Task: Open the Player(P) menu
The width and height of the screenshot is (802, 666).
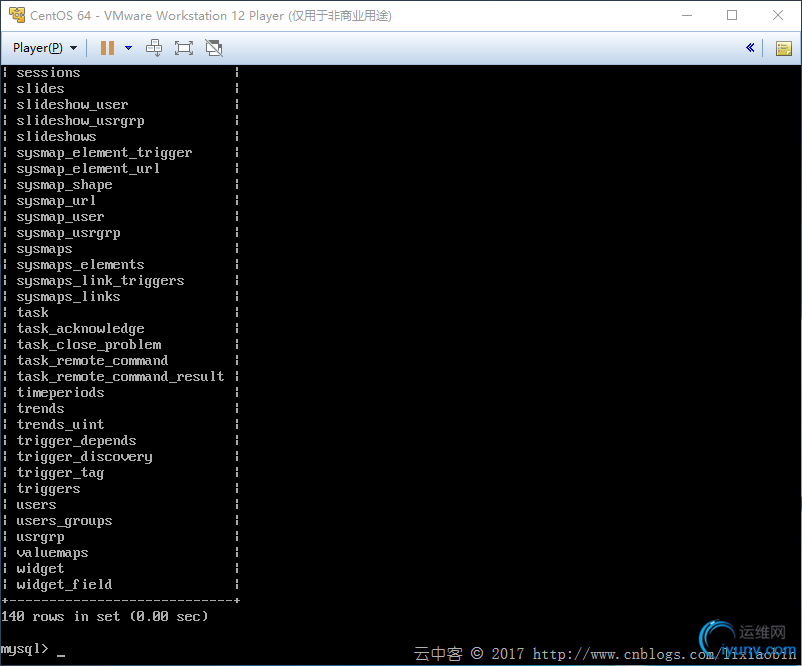Action: coord(45,48)
